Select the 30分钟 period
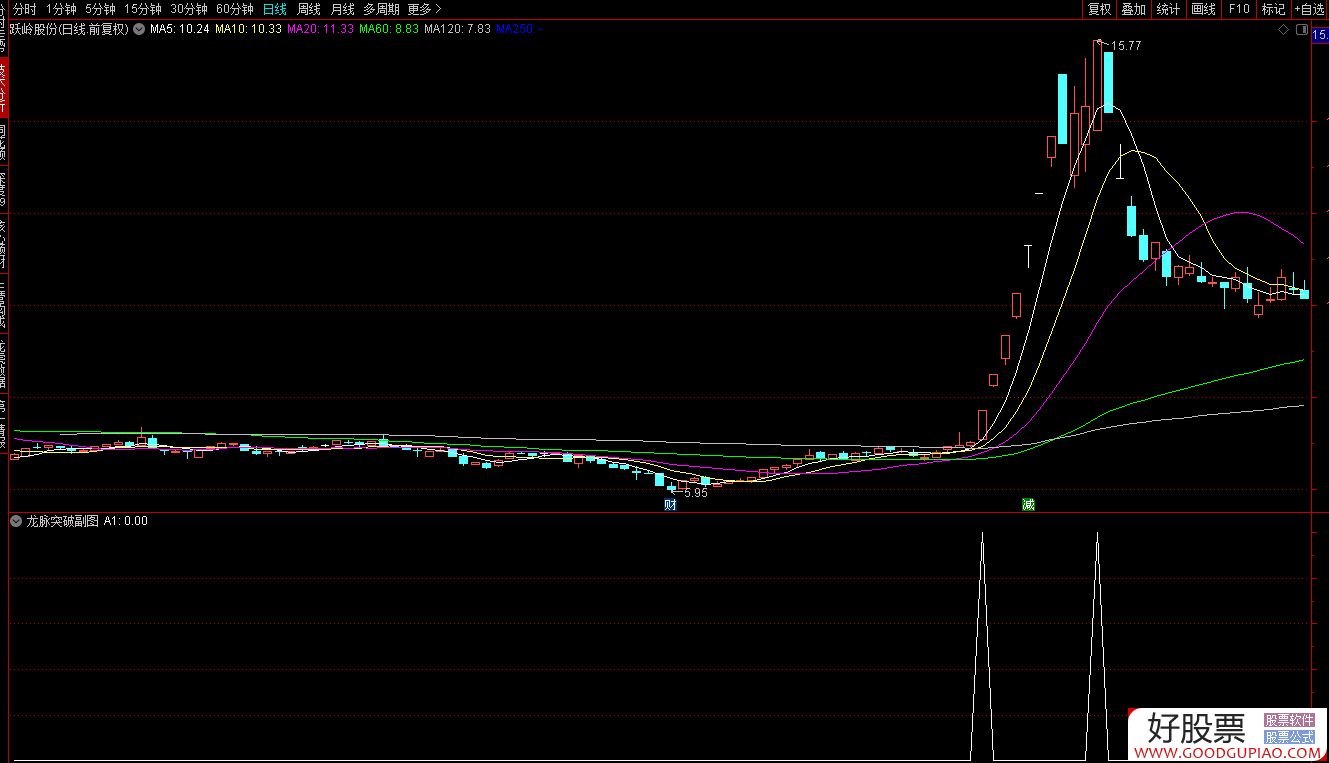Image resolution: width=1329 pixels, height=763 pixels. pos(189,9)
